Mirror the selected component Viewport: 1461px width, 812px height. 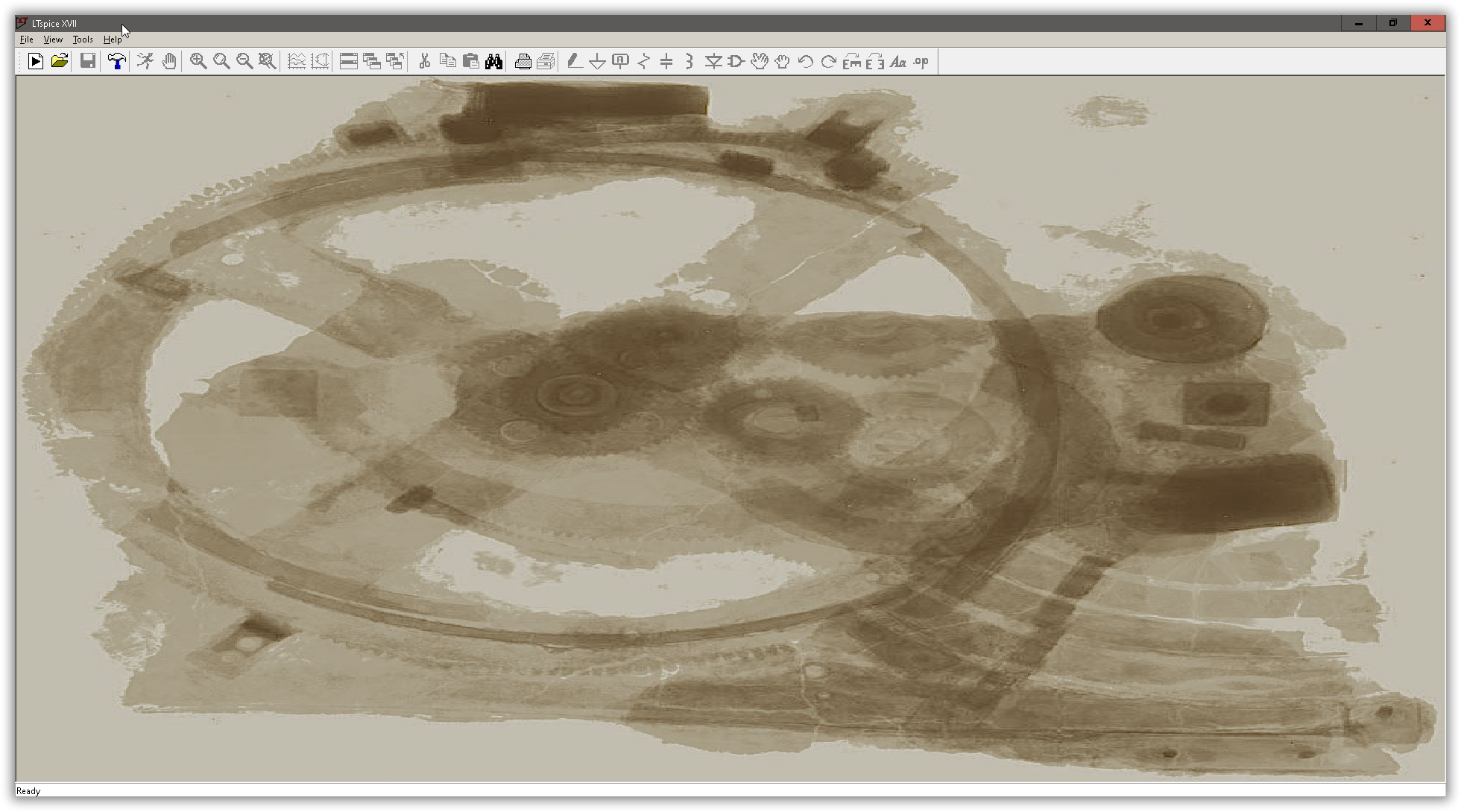point(875,61)
